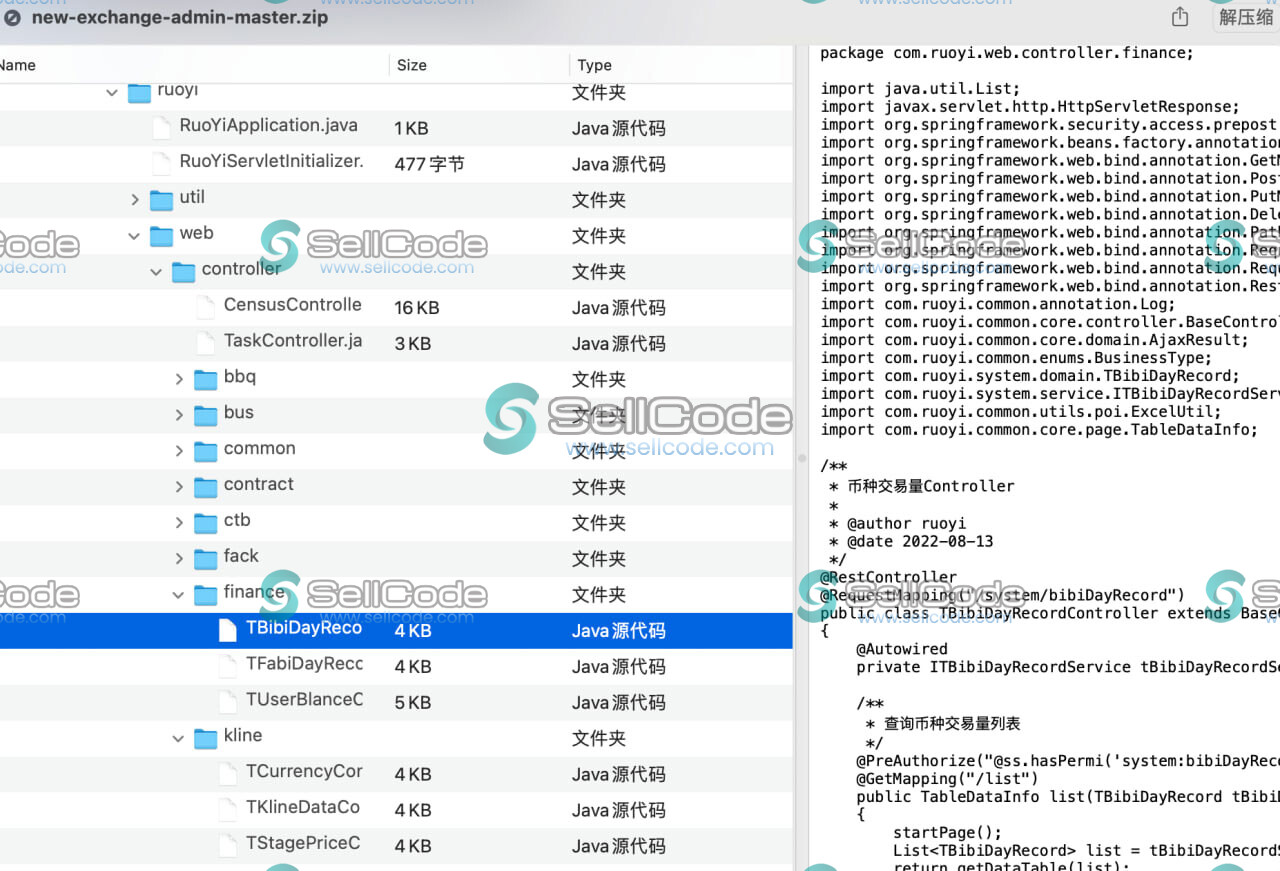Select the CensusController file icon
The height and width of the screenshot is (871, 1280).
(x=205, y=307)
